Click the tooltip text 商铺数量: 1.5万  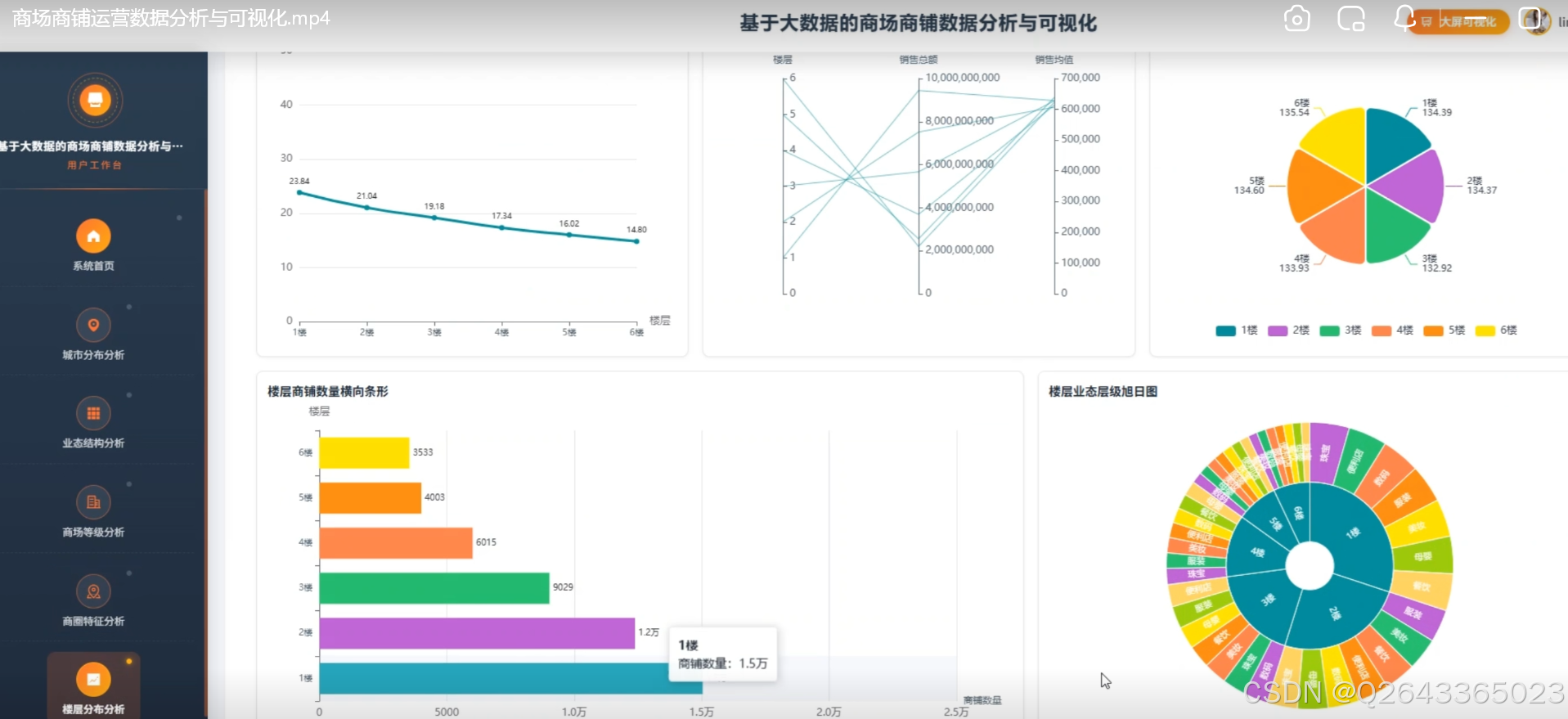[x=723, y=663]
